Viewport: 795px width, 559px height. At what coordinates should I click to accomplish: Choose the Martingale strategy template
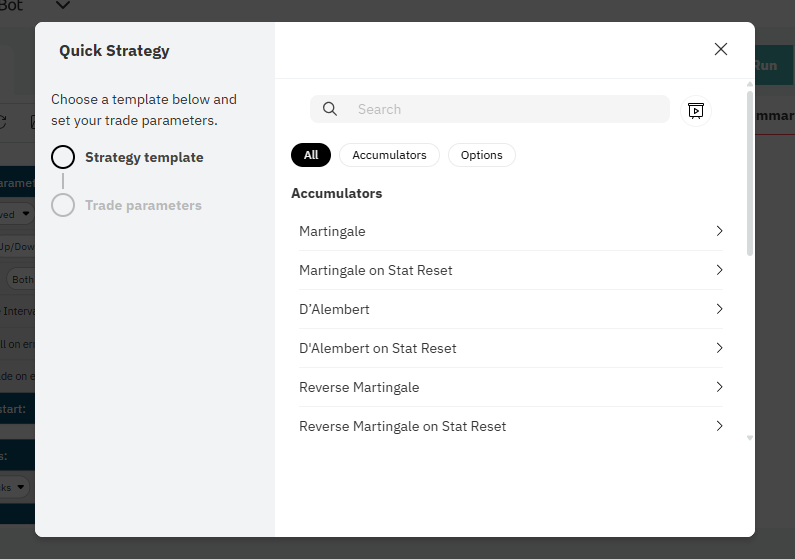332,231
